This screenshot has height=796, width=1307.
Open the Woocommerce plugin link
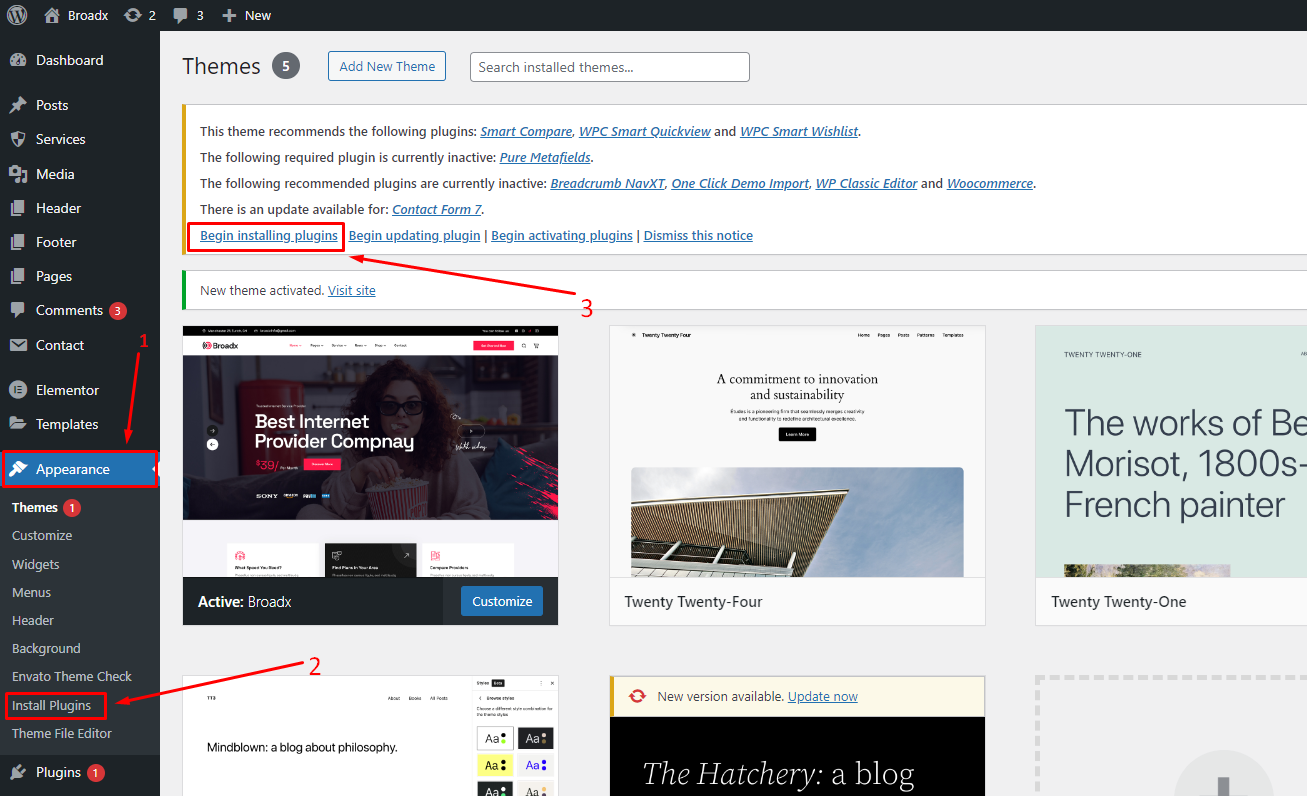pyautogui.click(x=990, y=183)
